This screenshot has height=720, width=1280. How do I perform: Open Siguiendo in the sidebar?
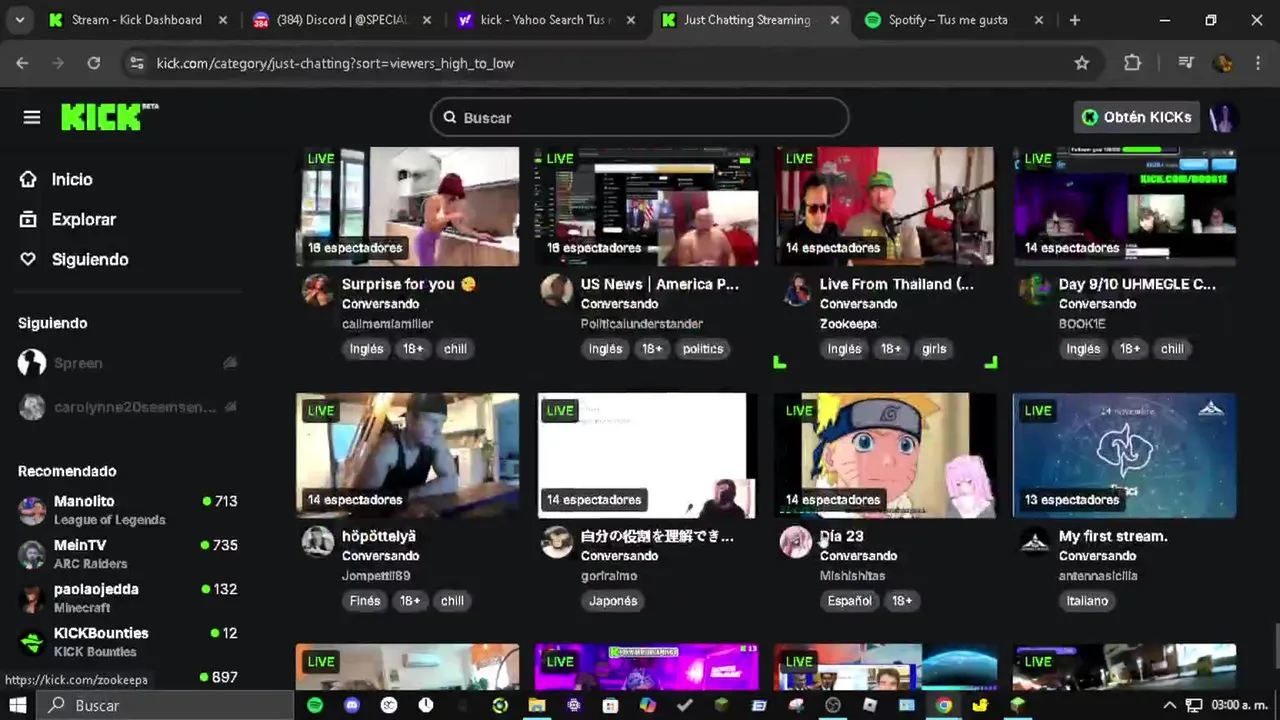[90, 259]
